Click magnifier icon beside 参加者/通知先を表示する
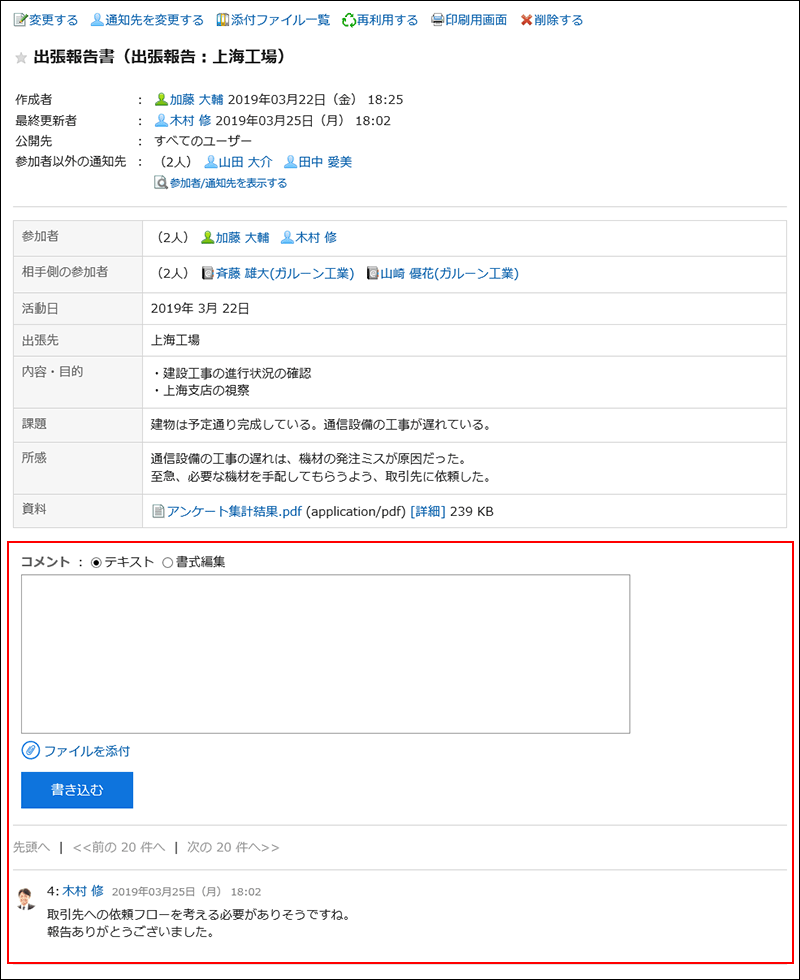 (x=161, y=183)
